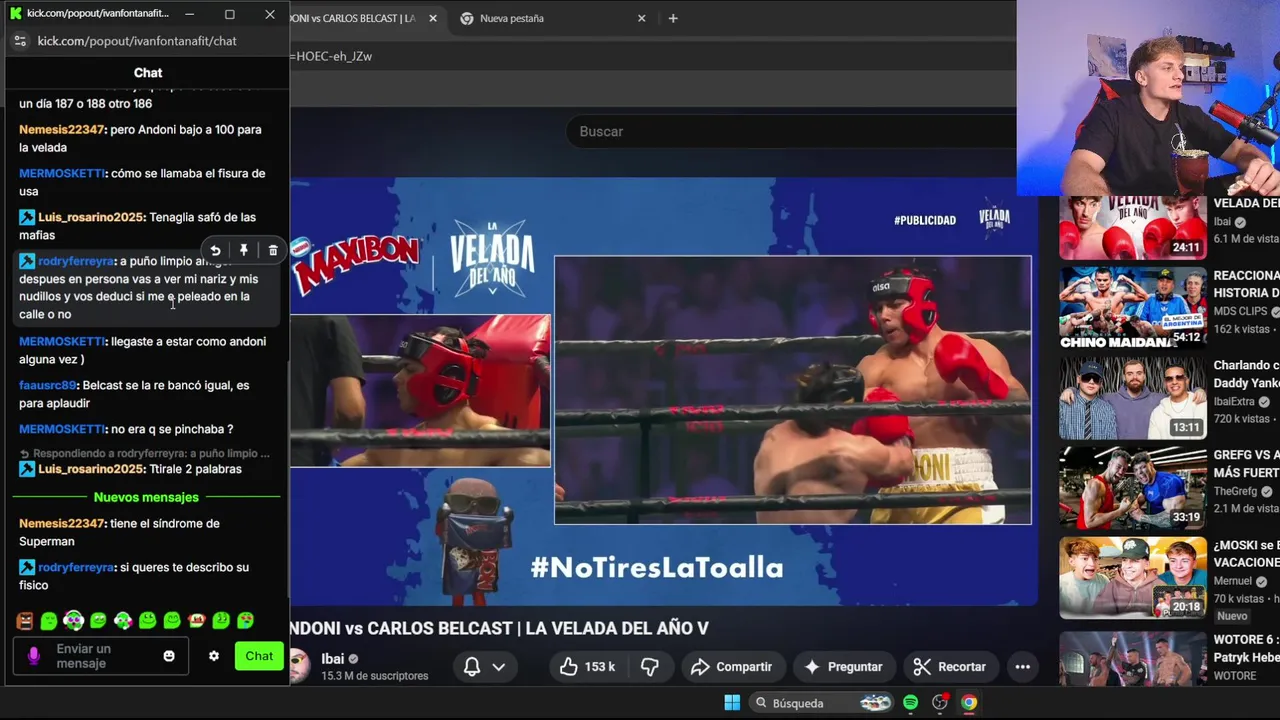The height and width of the screenshot is (720, 1280).
Task: Click the Ibai channel name link
Action: click(x=332, y=659)
